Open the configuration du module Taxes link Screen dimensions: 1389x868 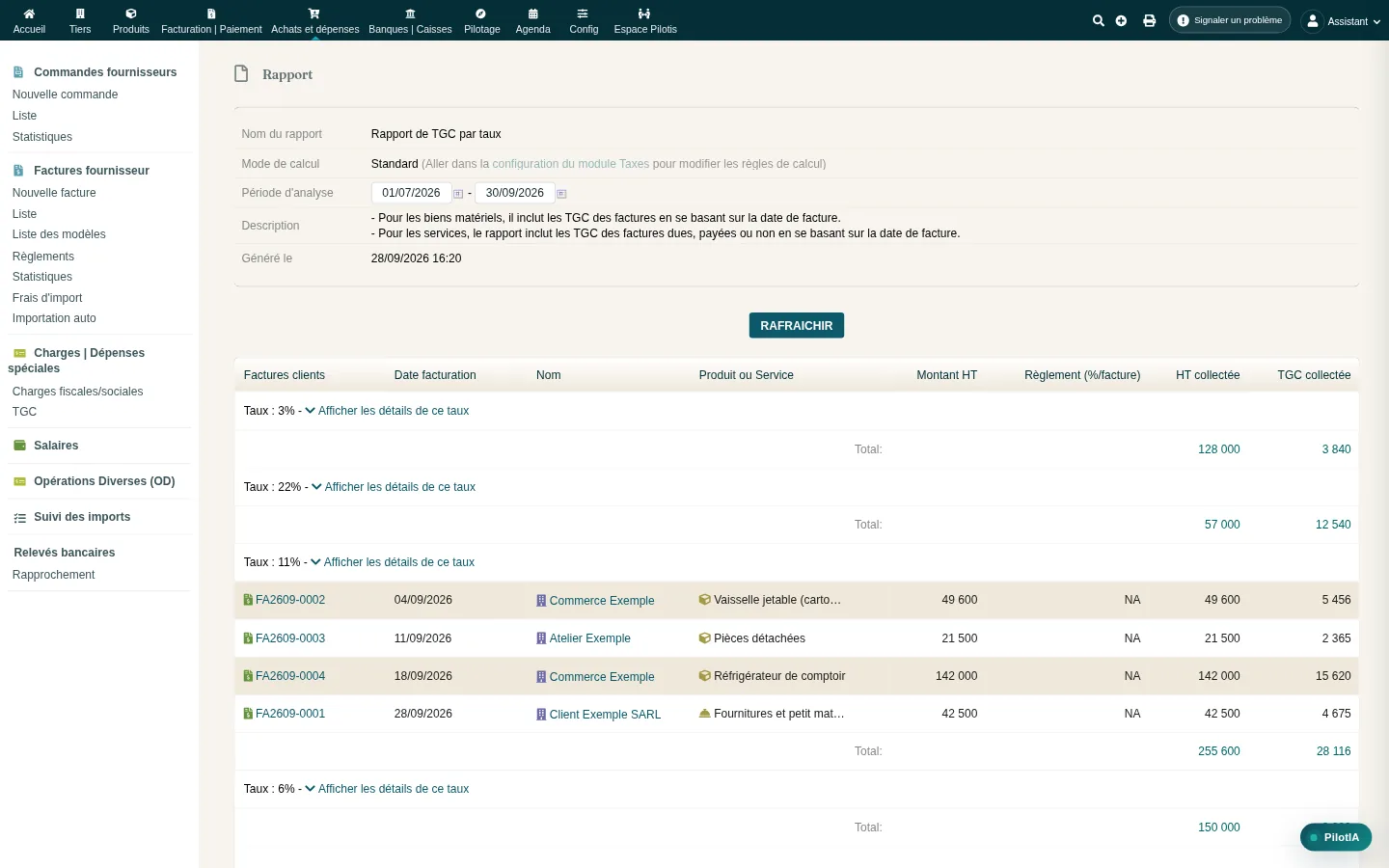[x=571, y=164]
